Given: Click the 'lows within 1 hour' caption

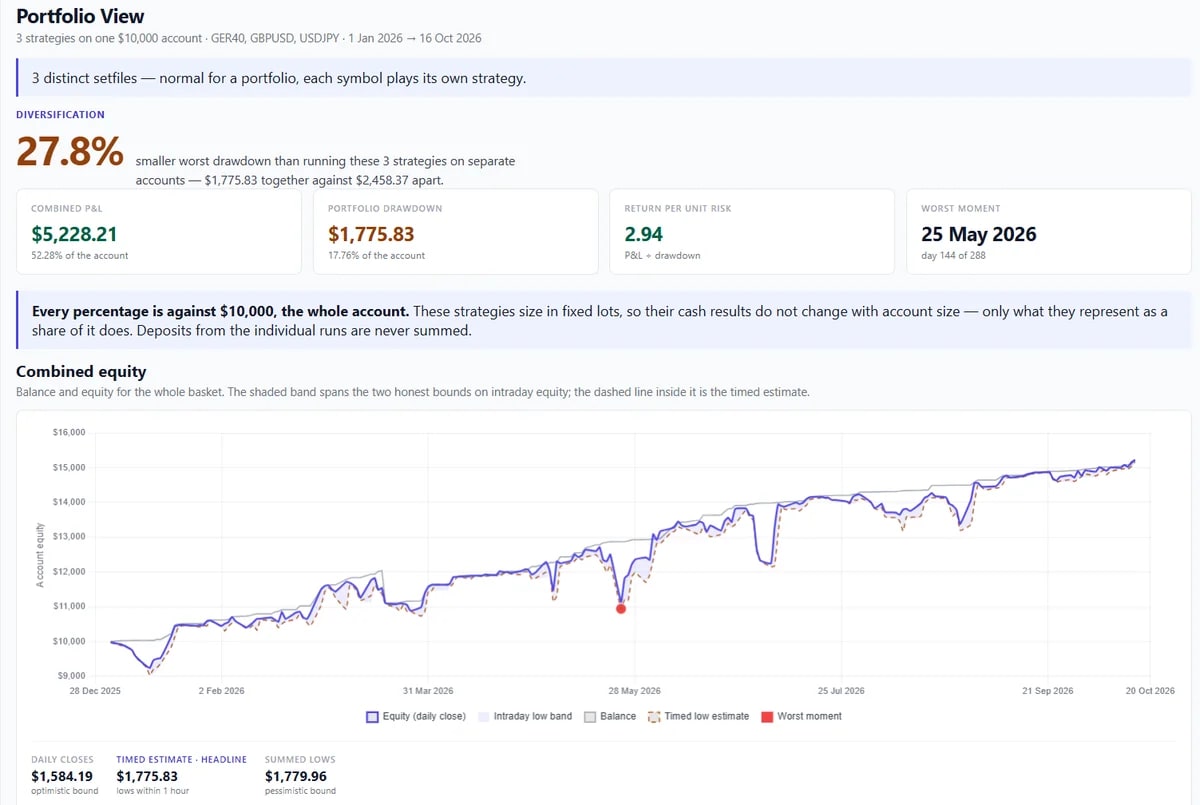Looking at the screenshot, I should coord(153,791).
